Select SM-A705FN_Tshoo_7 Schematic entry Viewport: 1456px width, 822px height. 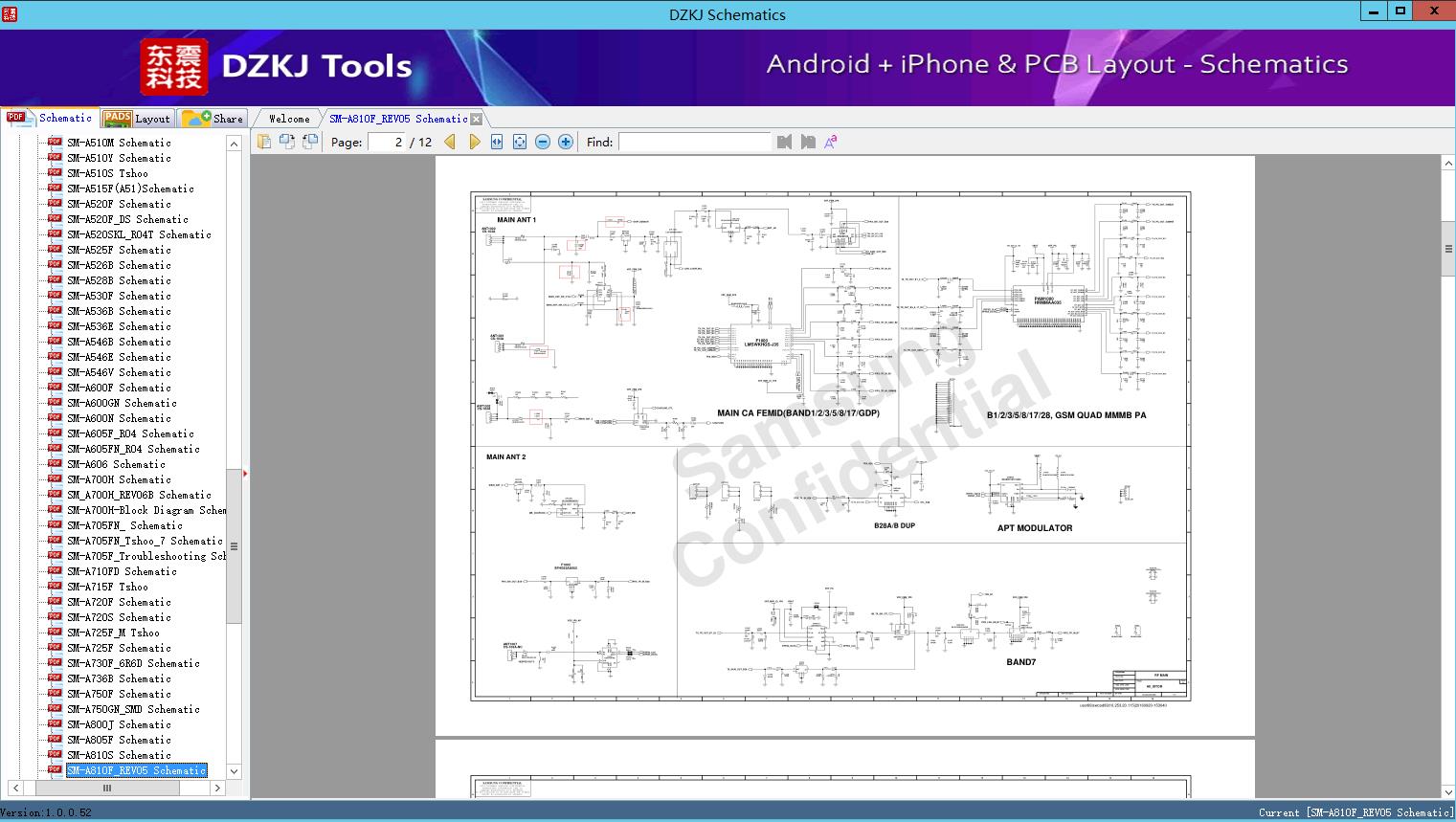145,541
